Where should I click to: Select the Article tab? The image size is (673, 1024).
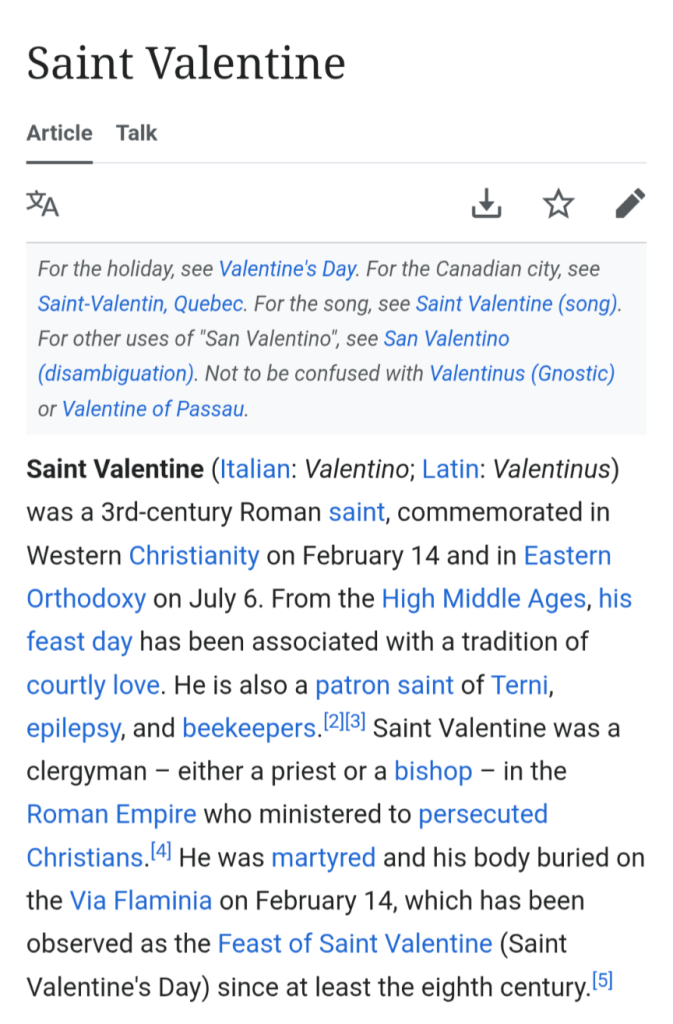59,133
